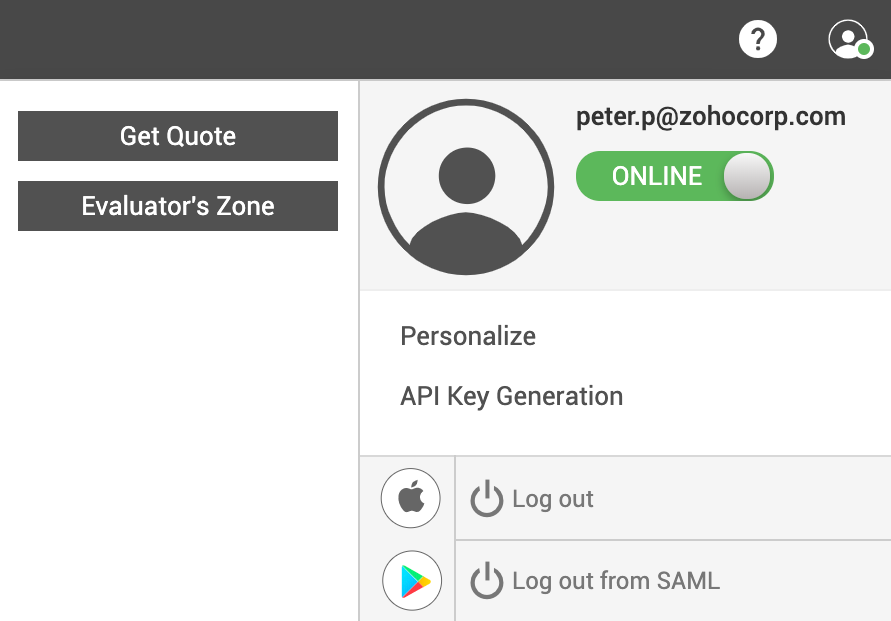The image size is (891, 621).
Task: Click the green status dot on the header profile icon
Action: (x=864, y=49)
